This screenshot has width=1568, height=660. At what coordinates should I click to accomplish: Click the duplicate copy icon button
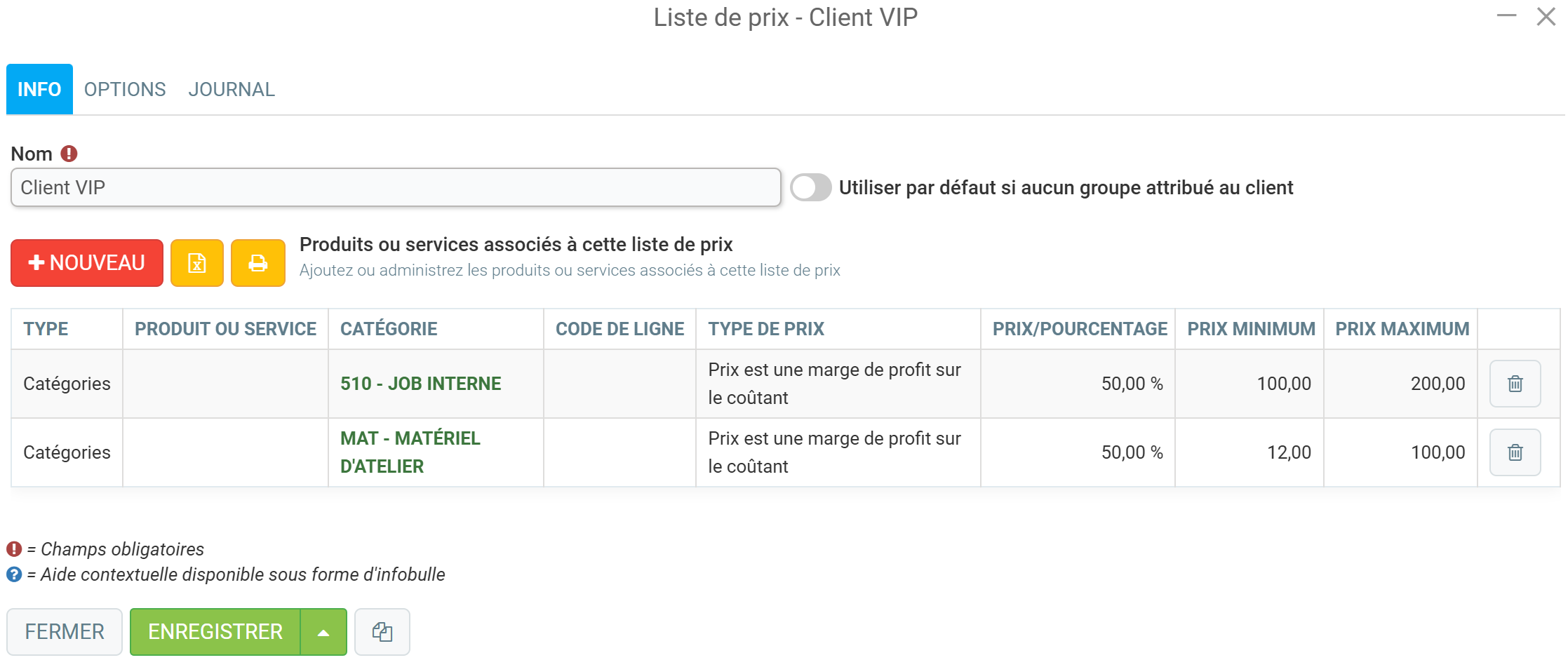[382, 632]
